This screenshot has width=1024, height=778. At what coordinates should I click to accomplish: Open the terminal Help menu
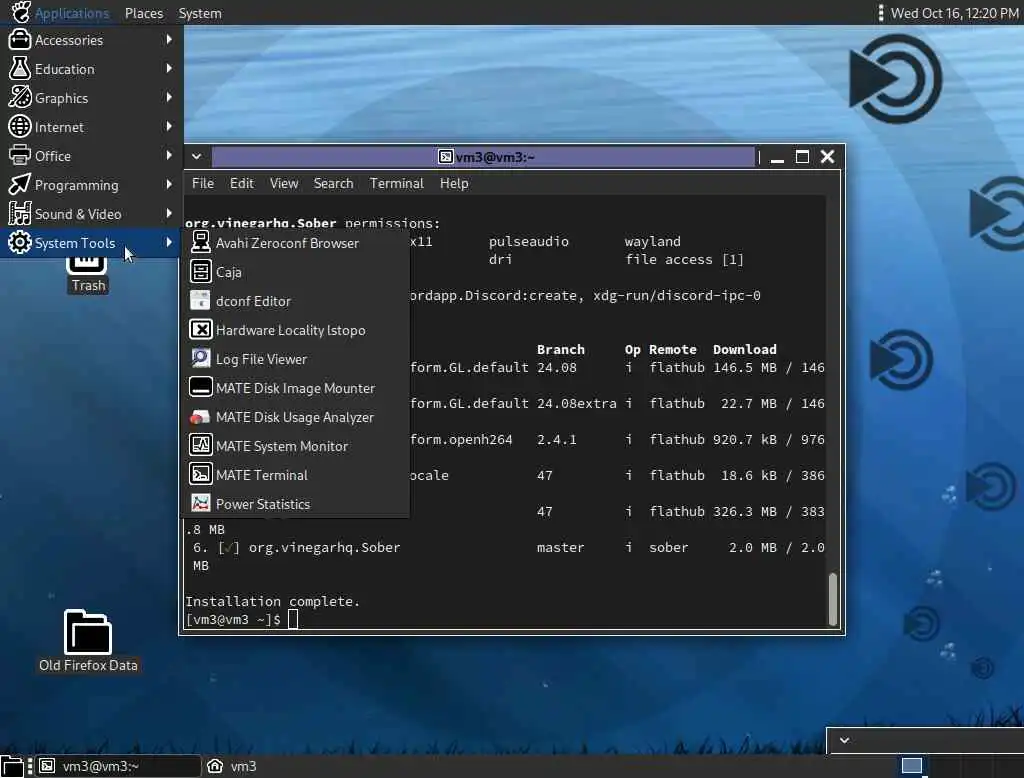click(x=454, y=184)
